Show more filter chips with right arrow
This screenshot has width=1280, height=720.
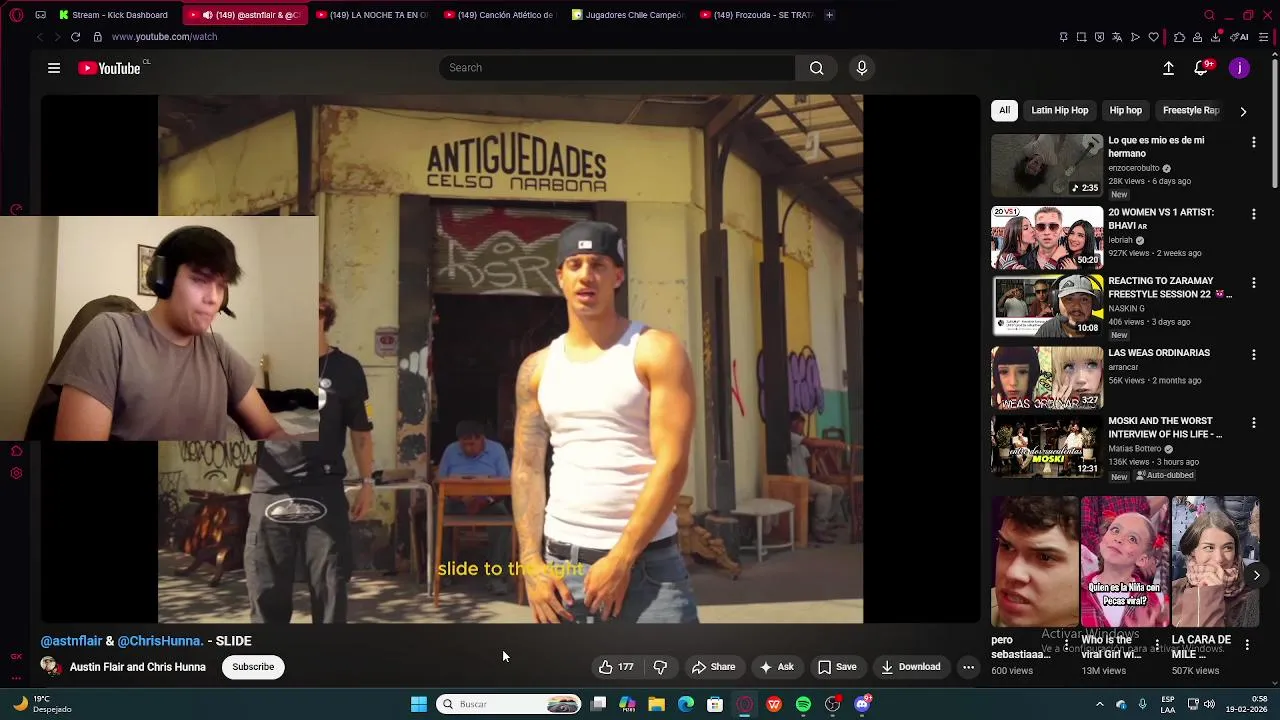pos(1243,111)
